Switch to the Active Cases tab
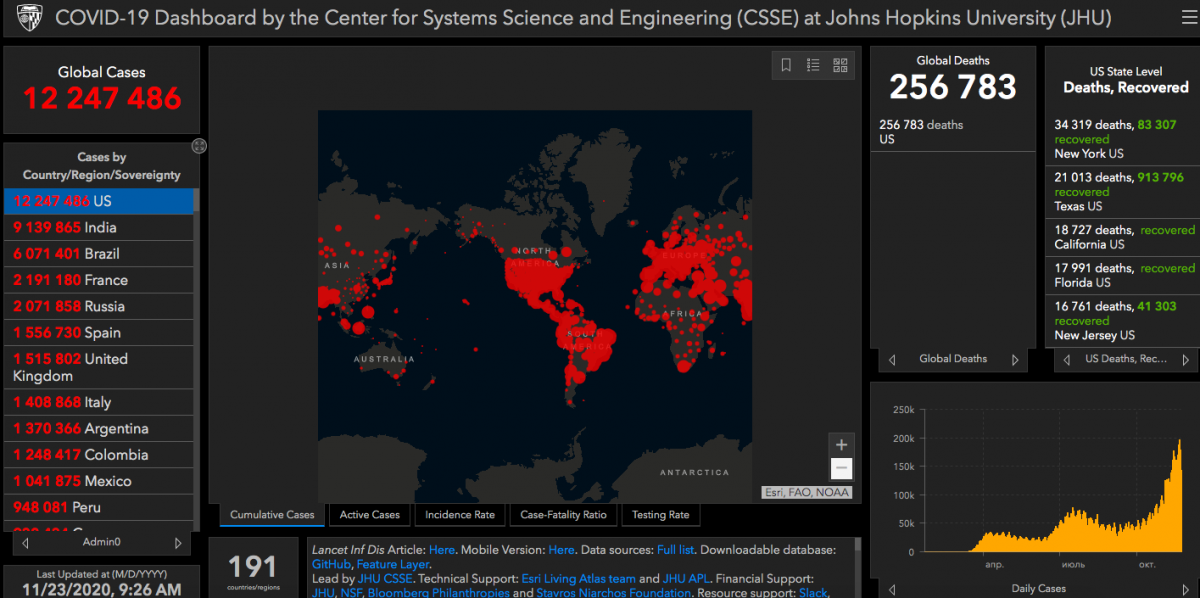Viewport: 1200px width, 598px height. [370, 515]
